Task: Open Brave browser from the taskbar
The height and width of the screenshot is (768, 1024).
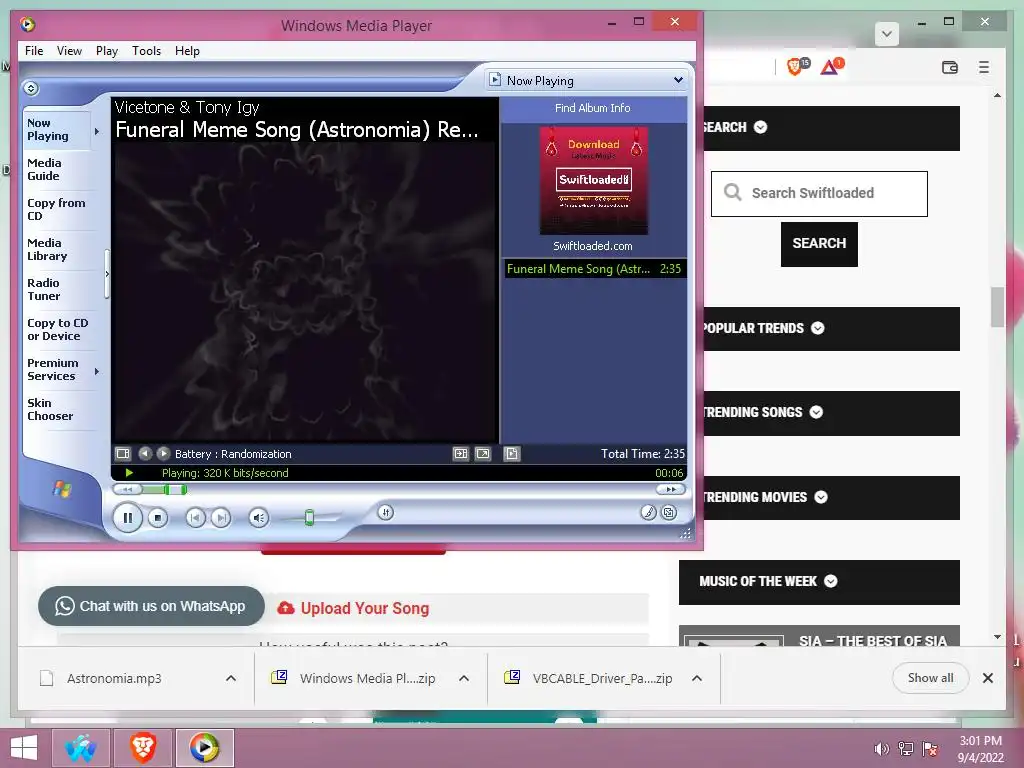Action: (143, 748)
